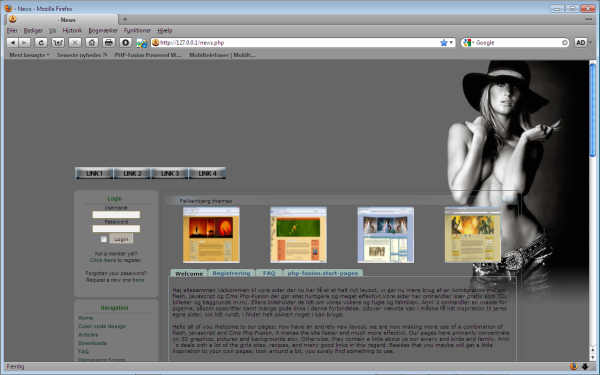Open the Funktioner menu
The width and height of the screenshot is (600, 375).
click(137, 31)
